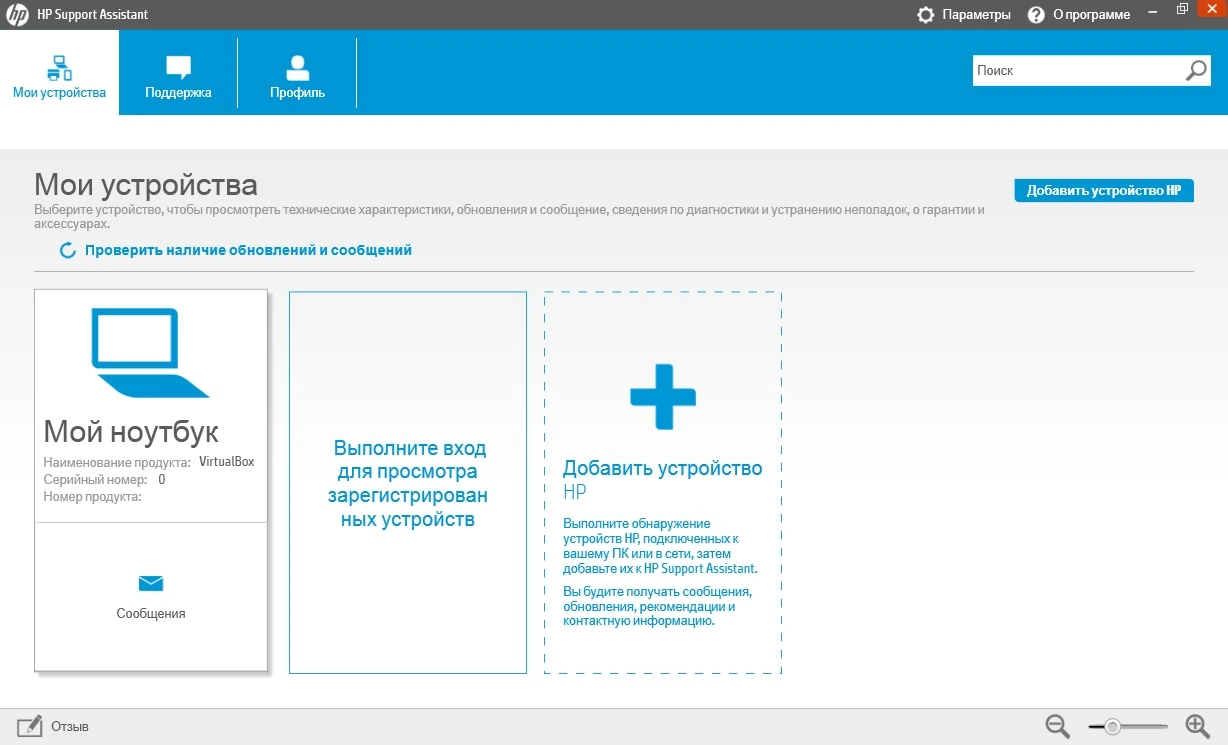Select the laptop icon in Мой ноутбук card
Screen dimensions: 1228x745
click(x=148, y=353)
